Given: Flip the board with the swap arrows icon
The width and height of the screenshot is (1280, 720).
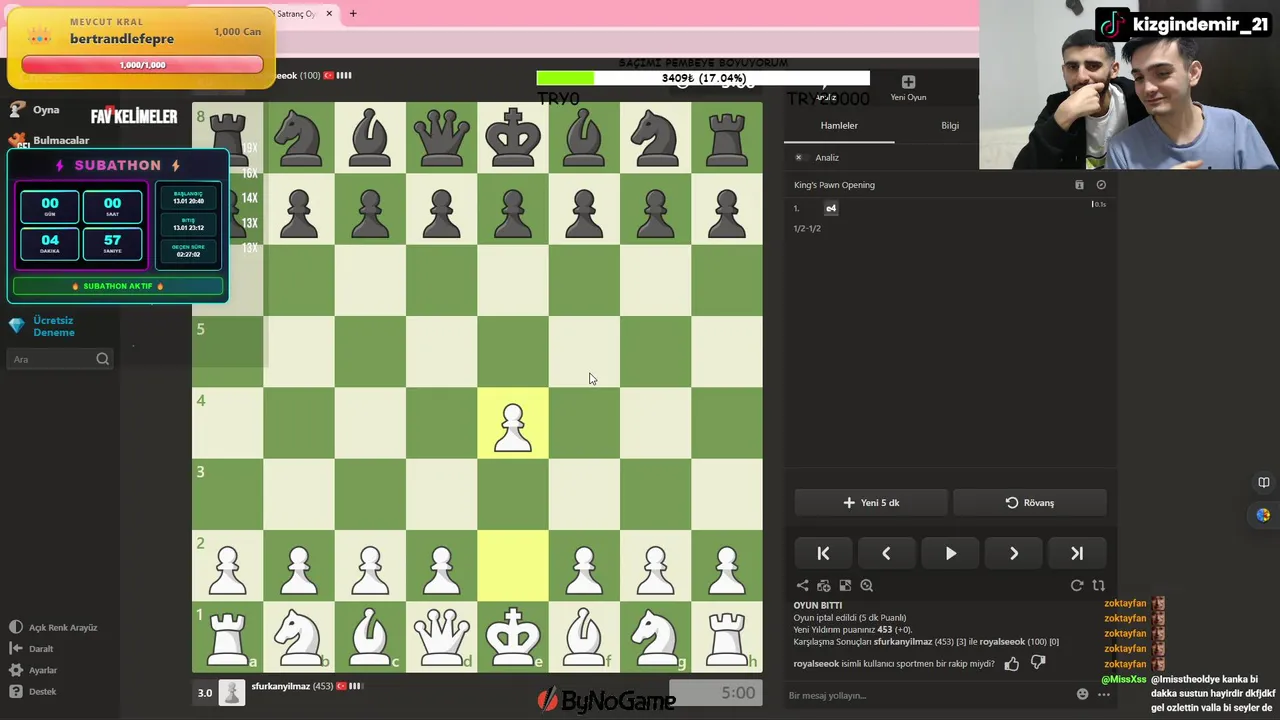Looking at the screenshot, I should tap(1098, 586).
